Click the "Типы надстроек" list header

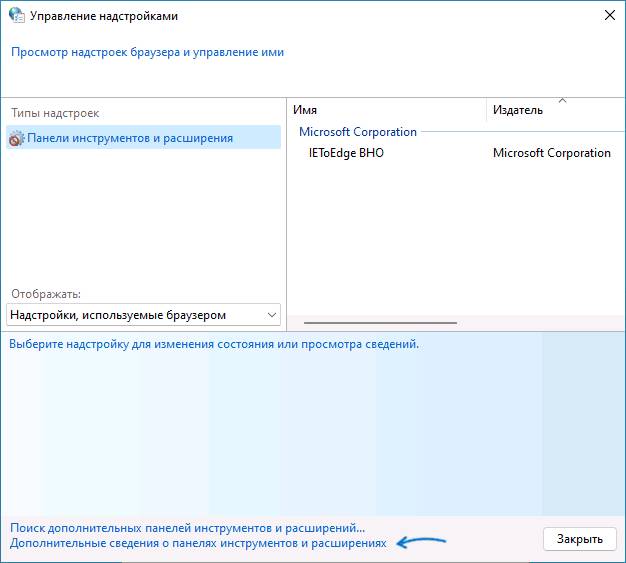[x=56, y=113]
